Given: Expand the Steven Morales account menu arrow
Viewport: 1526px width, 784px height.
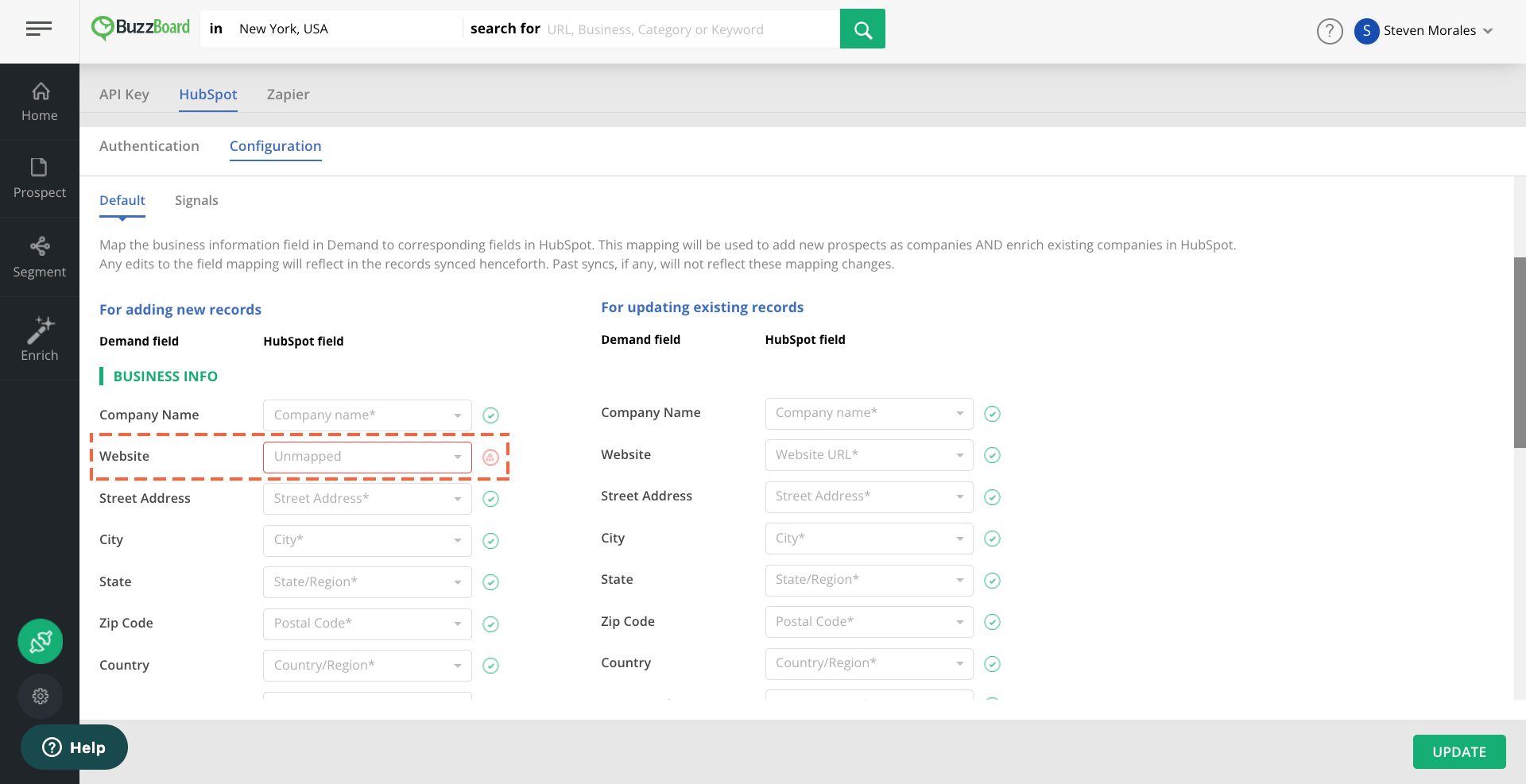Looking at the screenshot, I should (x=1488, y=31).
